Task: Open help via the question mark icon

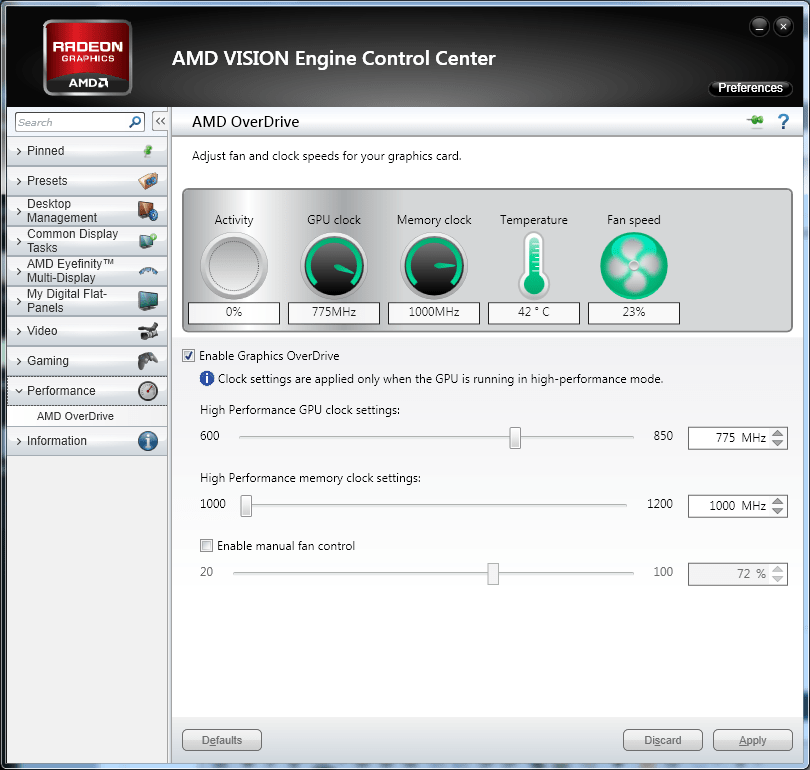Action: click(x=783, y=120)
